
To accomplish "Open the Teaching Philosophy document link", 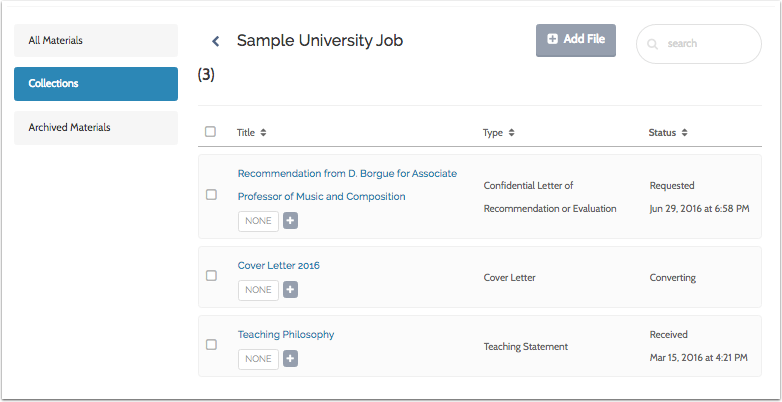I will click(x=286, y=334).
